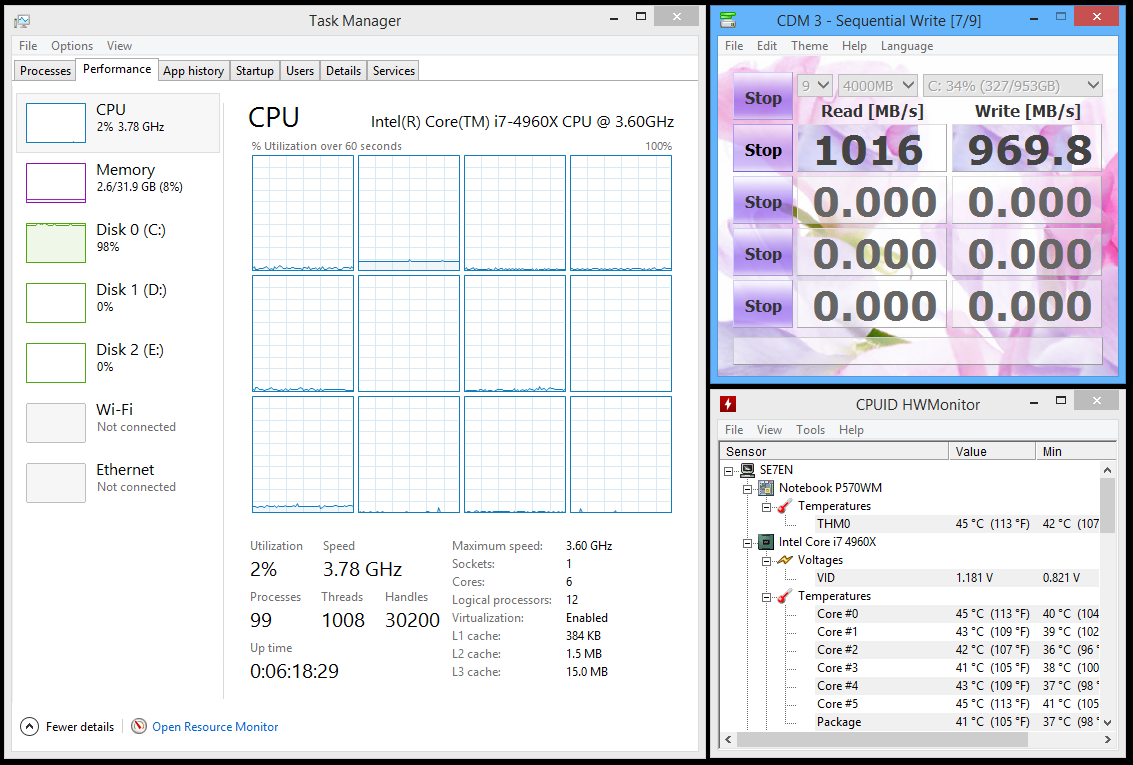The image size is (1133, 765).
Task: Switch to the App history tab
Action: pyautogui.click(x=193, y=71)
